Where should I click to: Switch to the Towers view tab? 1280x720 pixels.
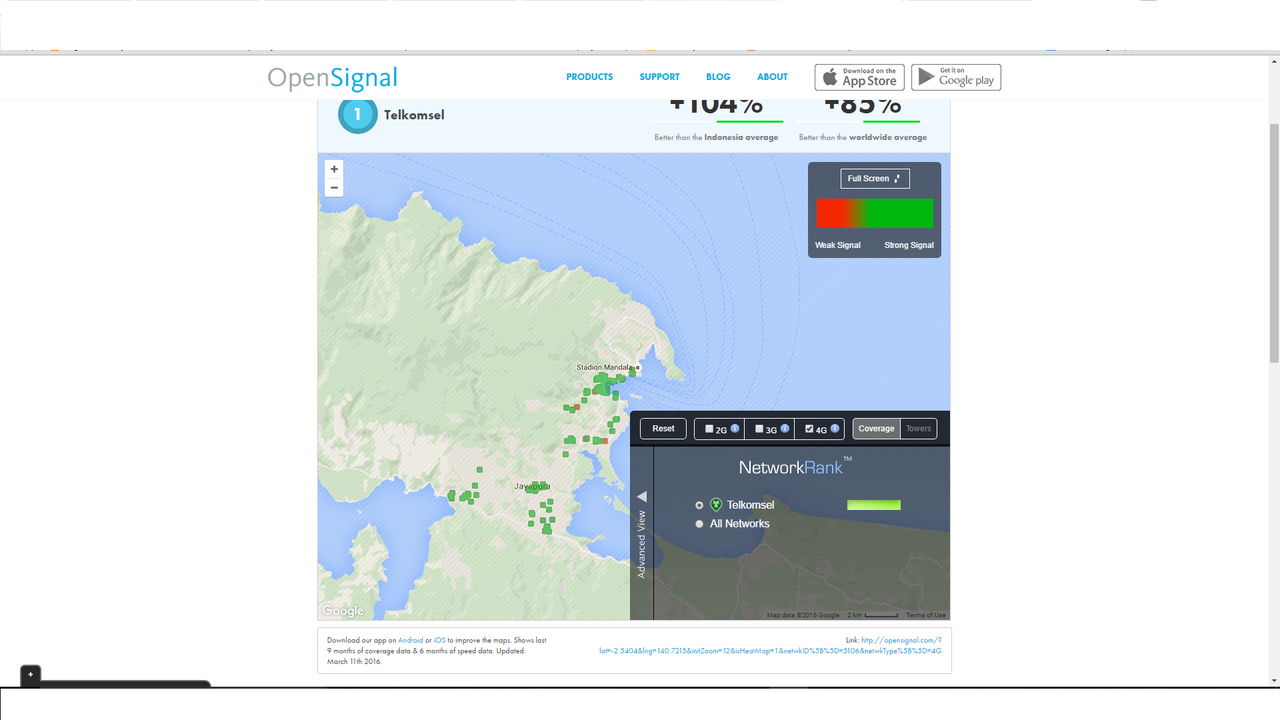click(918, 428)
